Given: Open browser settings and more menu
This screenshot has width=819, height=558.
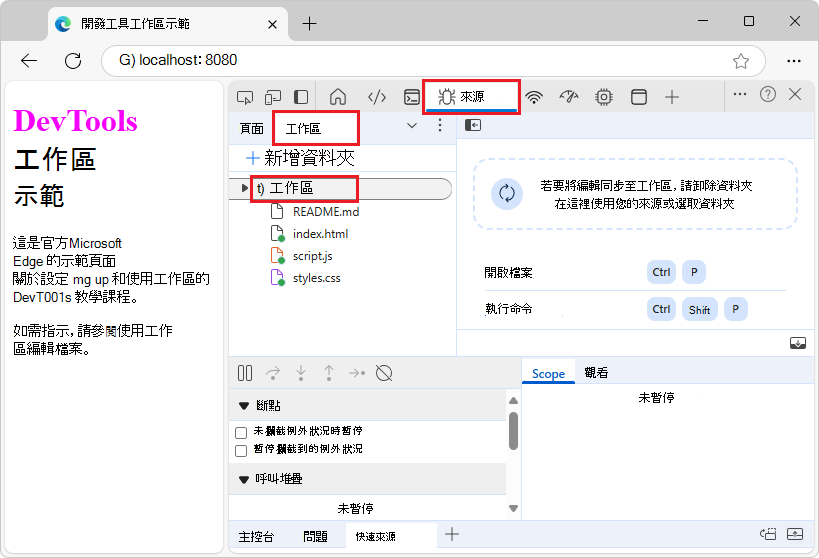Looking at the screenshot, I should tap(794, 61).
